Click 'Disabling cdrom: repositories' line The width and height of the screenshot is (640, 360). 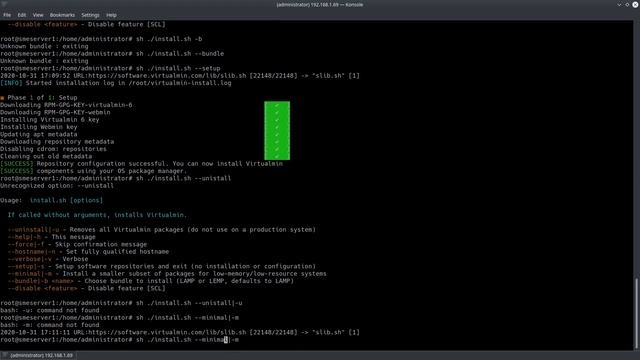53,149
